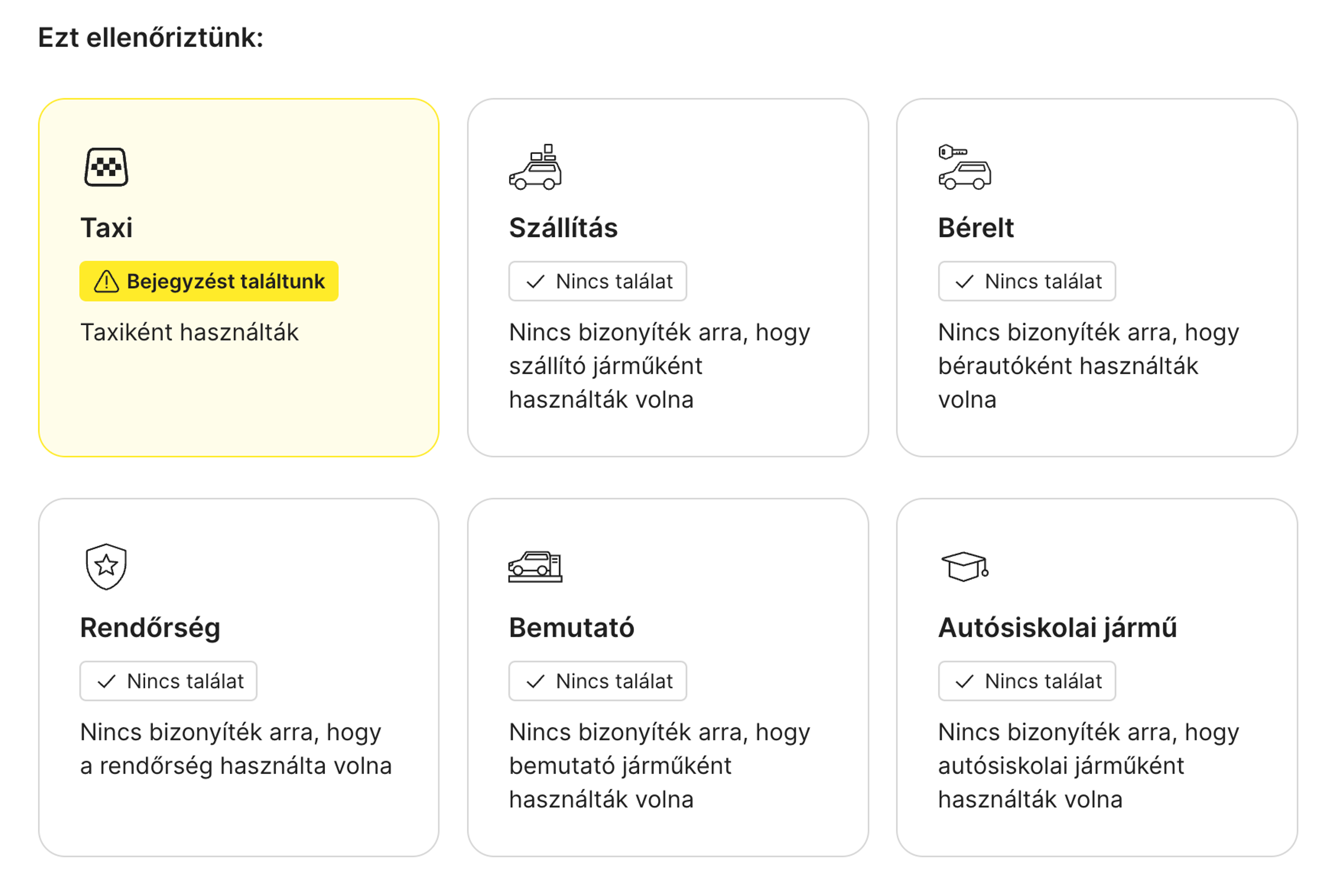The width and height of the screenshot is (1335, 896).
Task: Click the 'Autósiskolai jármű' heading
Action: tap(1058, 627)
